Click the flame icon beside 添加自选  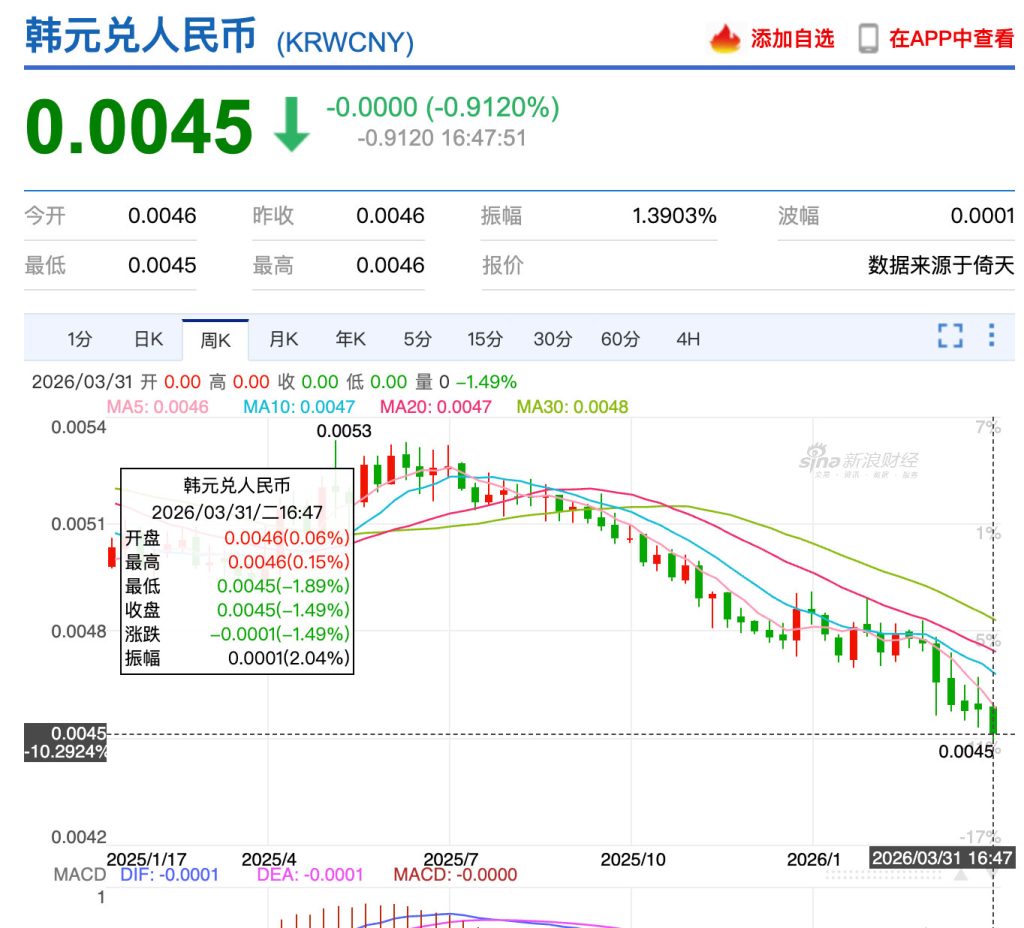[x=725, y=39]
